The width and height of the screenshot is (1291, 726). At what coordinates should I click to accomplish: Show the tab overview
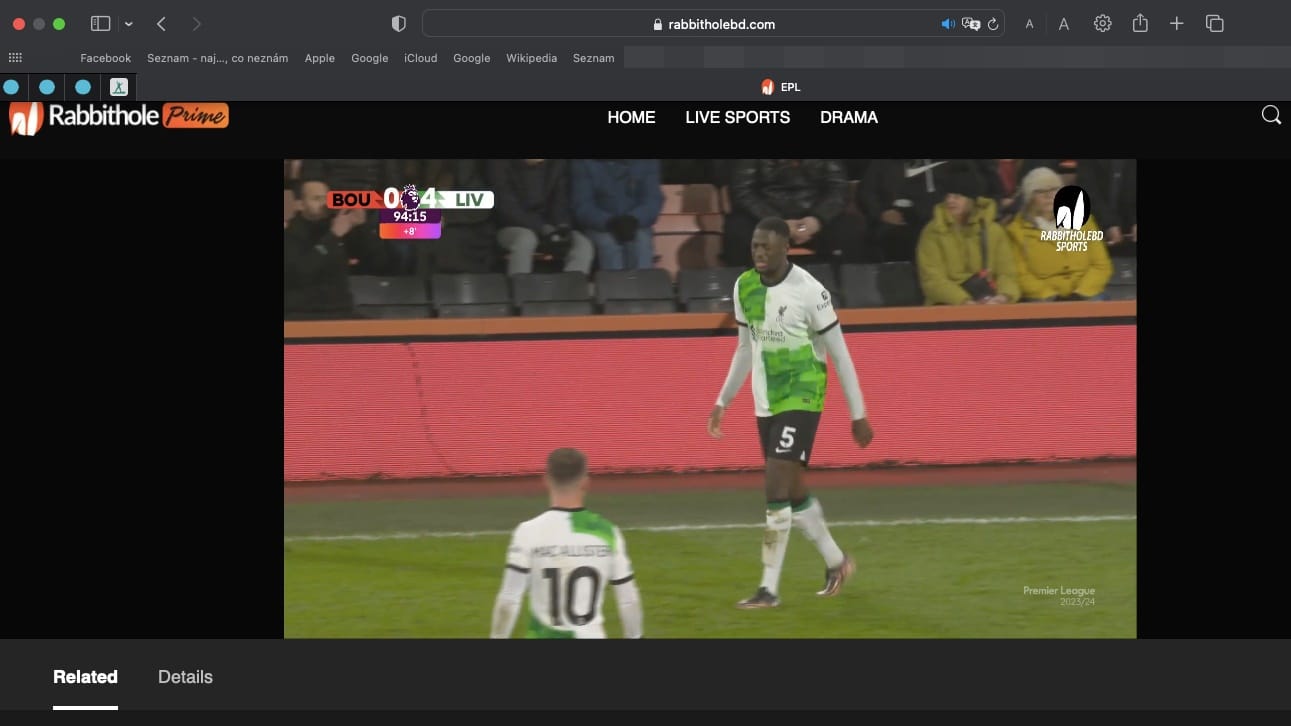coord(1215,23)
